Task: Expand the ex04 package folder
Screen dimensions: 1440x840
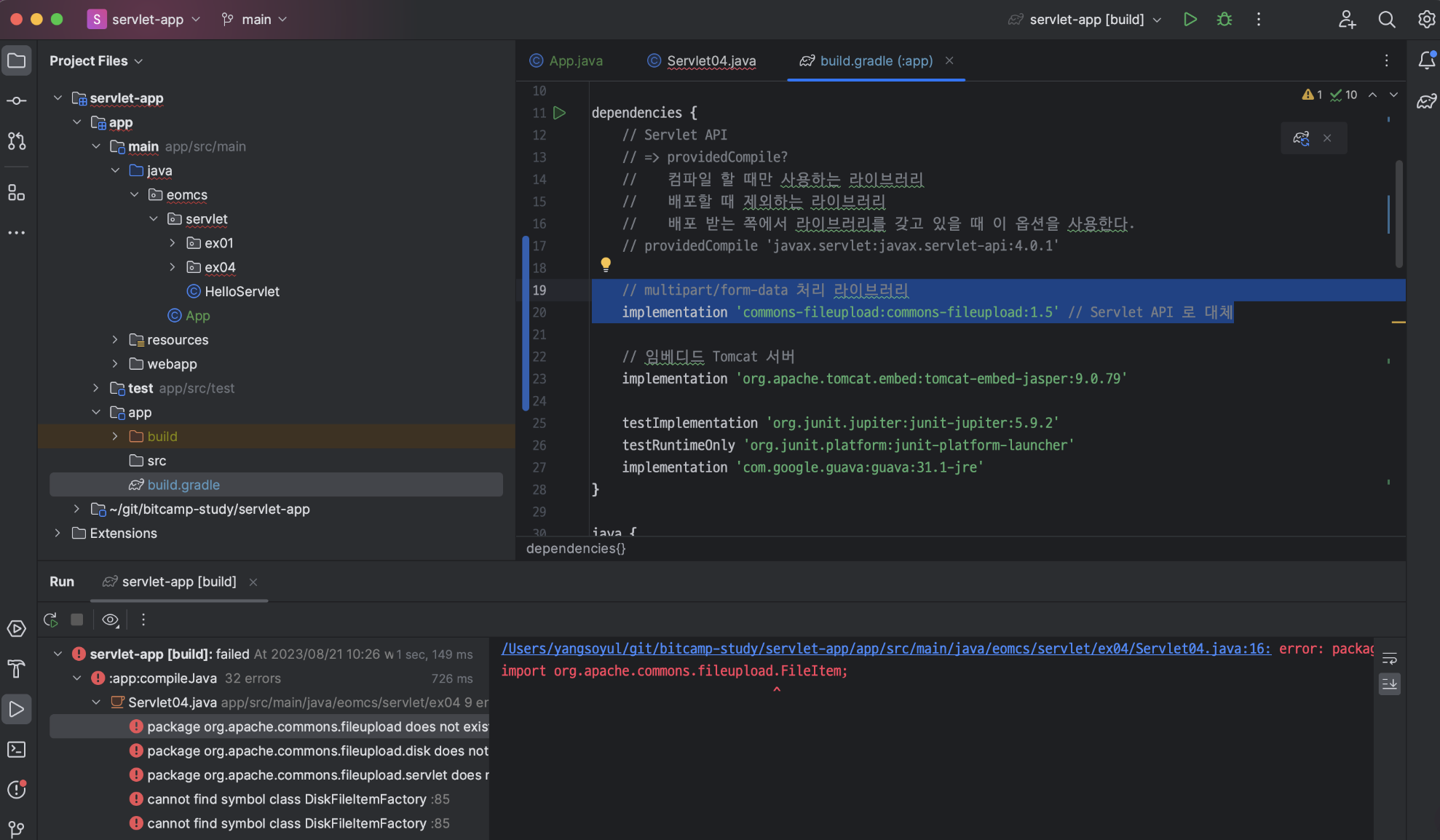Action: pyautogui.click(x=173, y=267)
